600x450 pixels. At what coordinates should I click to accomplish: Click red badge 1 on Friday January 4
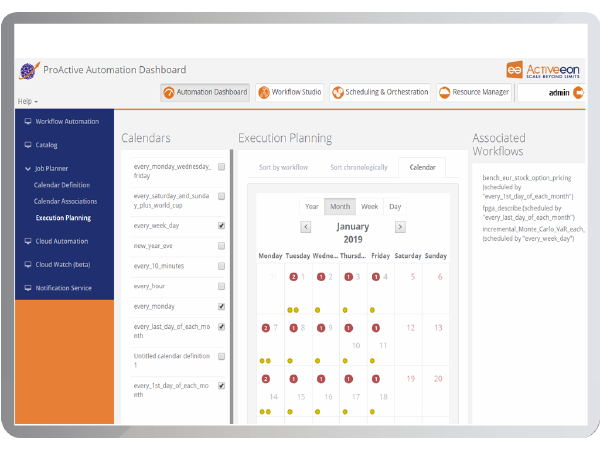[376, 277]
